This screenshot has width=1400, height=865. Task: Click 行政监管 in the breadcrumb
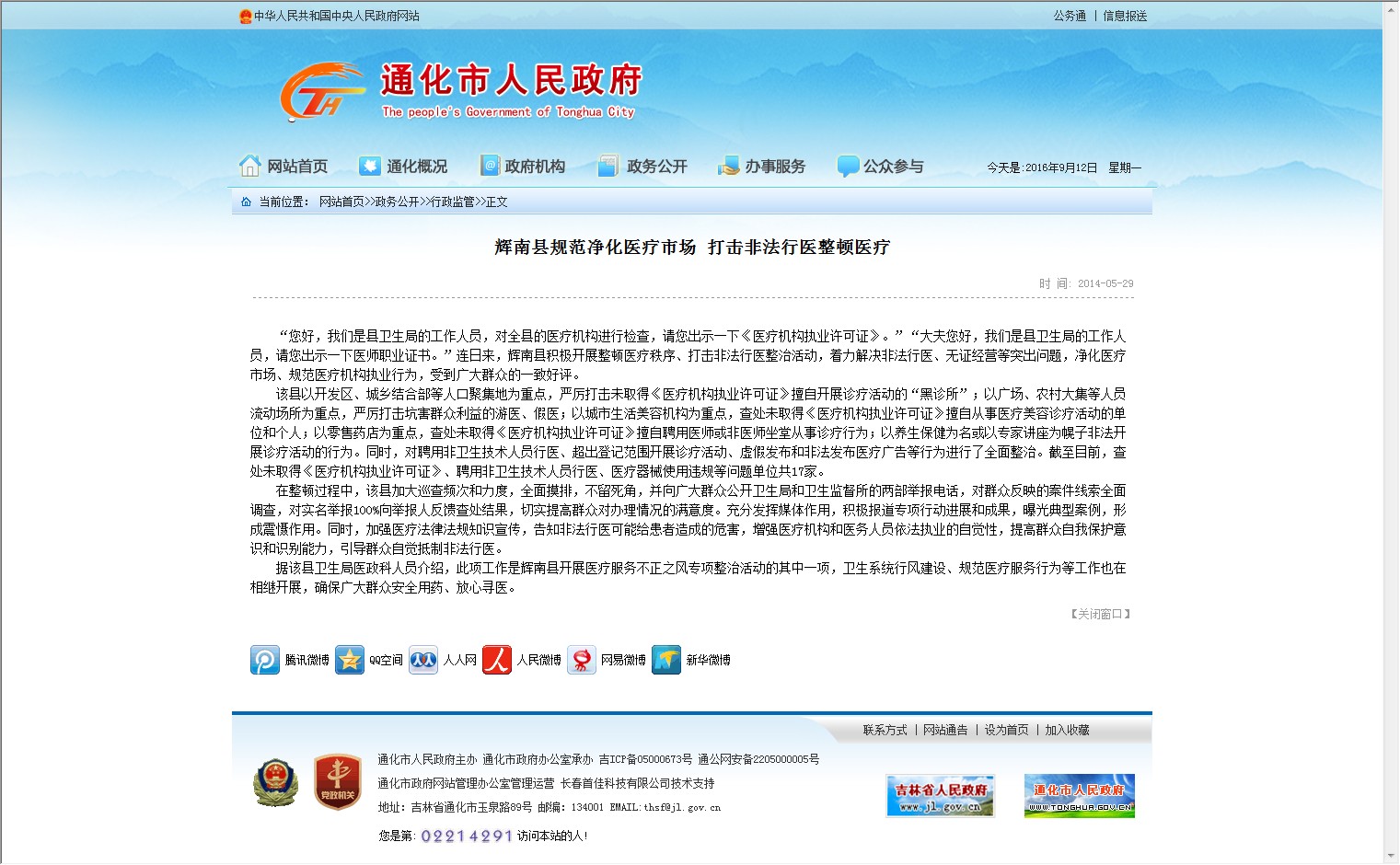pyautogui.click(x=452, y=202)
